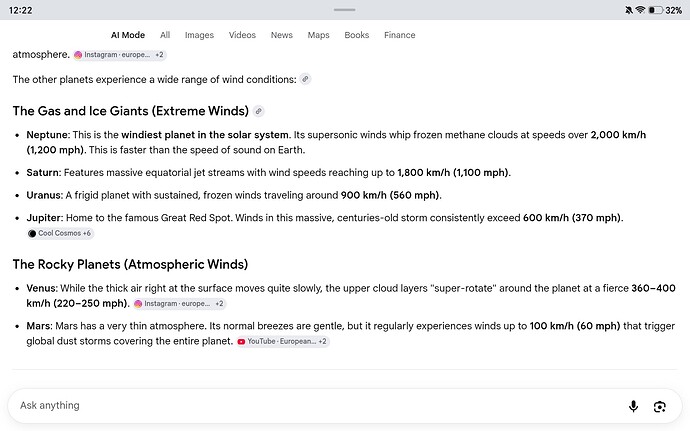
Task: Select the Maps tab
Action: (318, 35)
